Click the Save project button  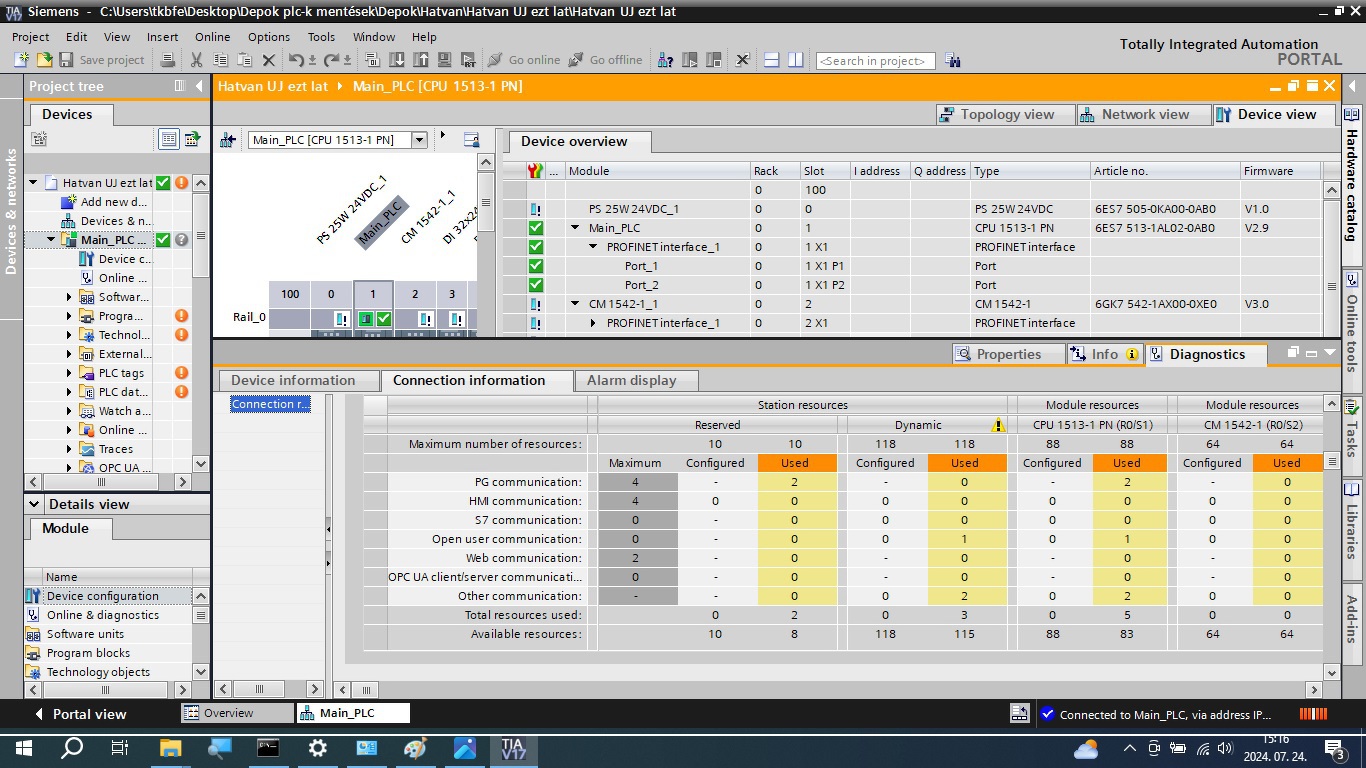pos(101,60)
